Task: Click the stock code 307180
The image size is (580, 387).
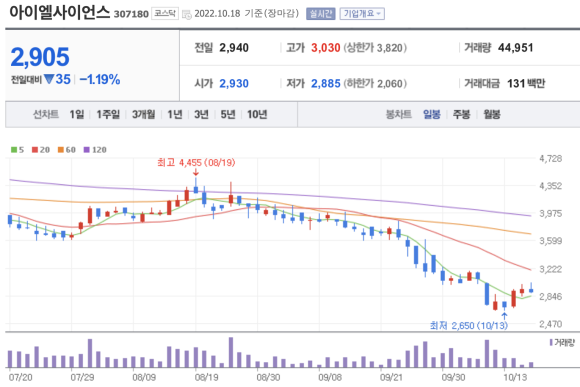Action: coord(131,14)
